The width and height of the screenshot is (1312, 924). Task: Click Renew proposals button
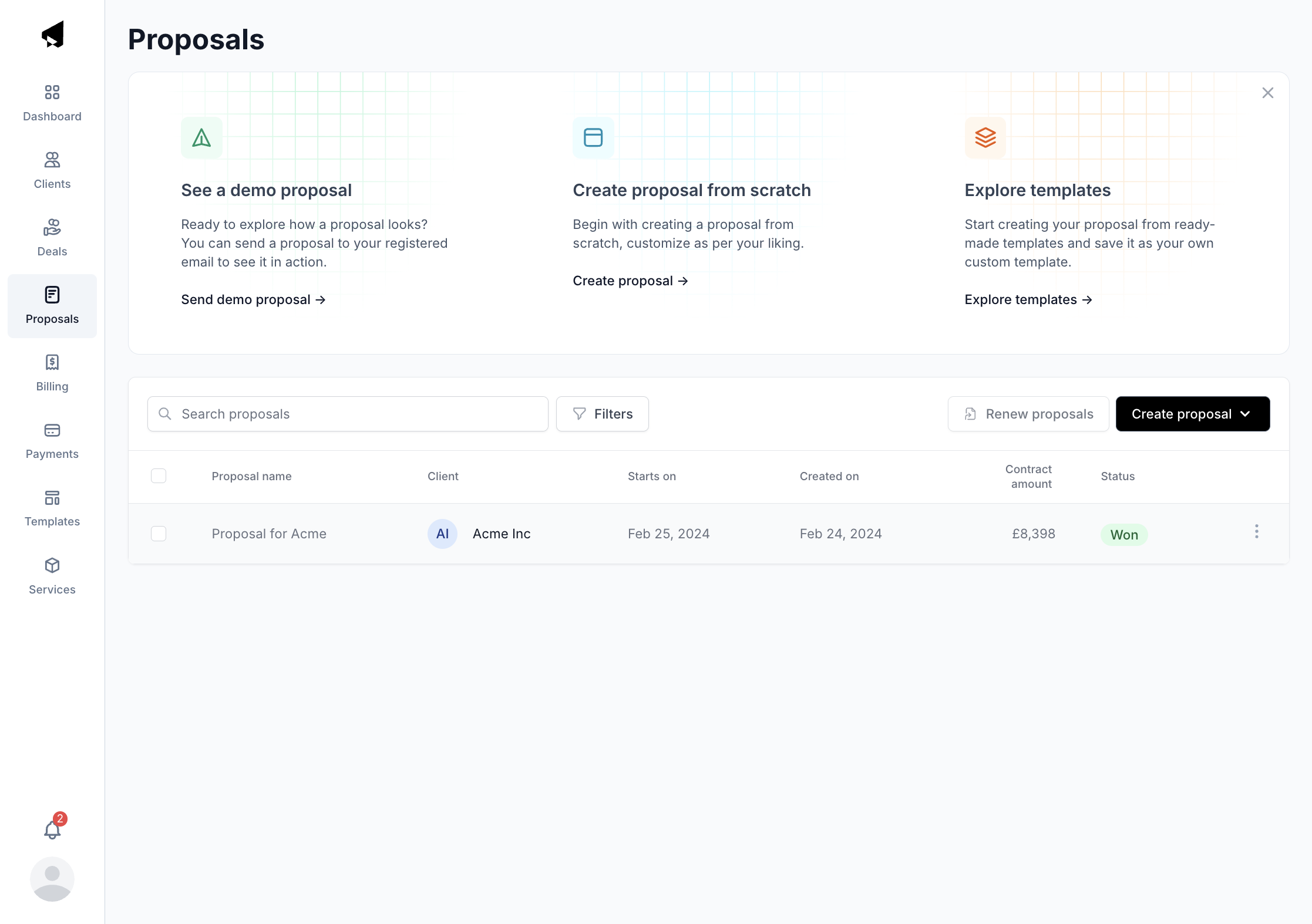pos(1028,414)
